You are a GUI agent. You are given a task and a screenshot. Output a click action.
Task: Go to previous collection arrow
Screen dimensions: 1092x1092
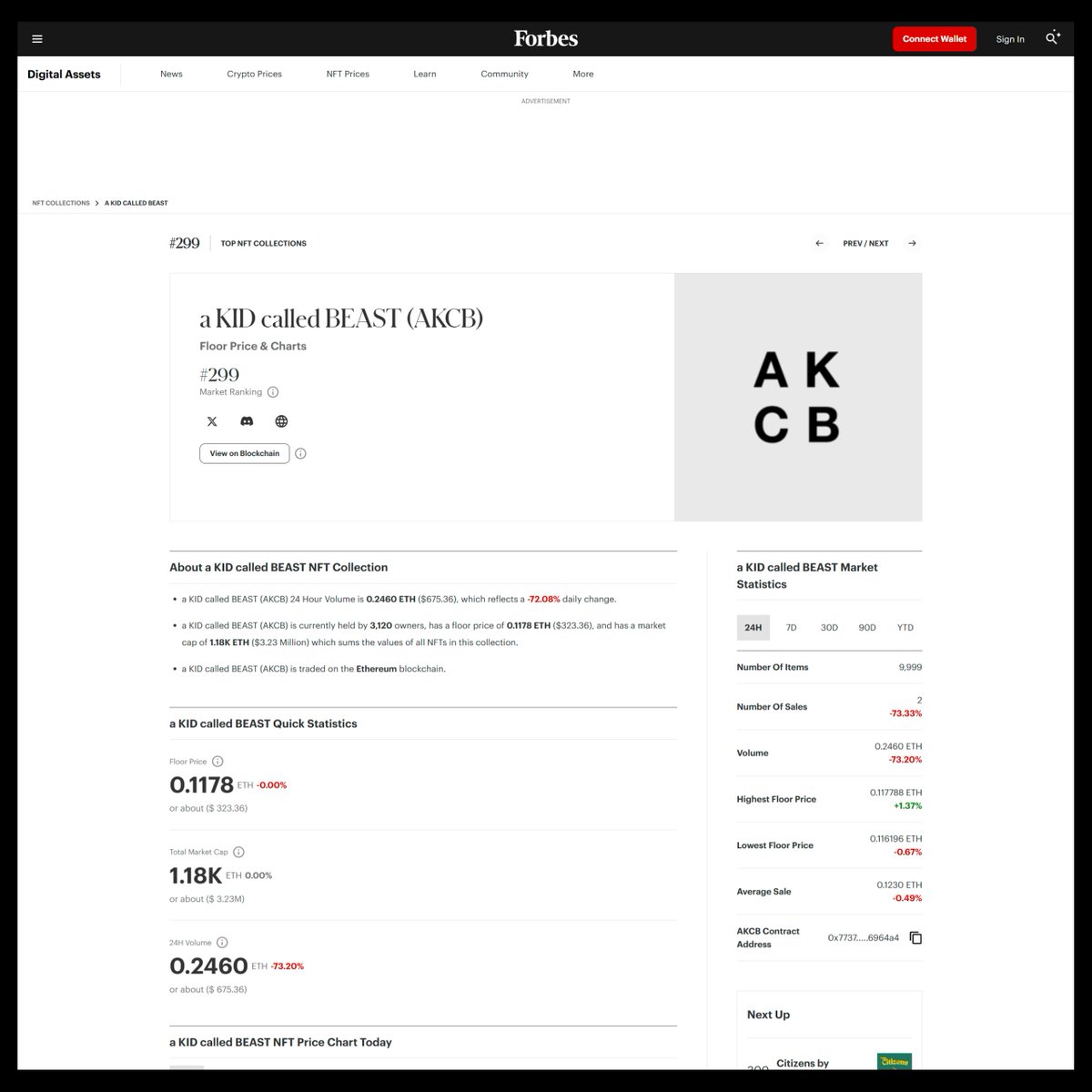819,243
